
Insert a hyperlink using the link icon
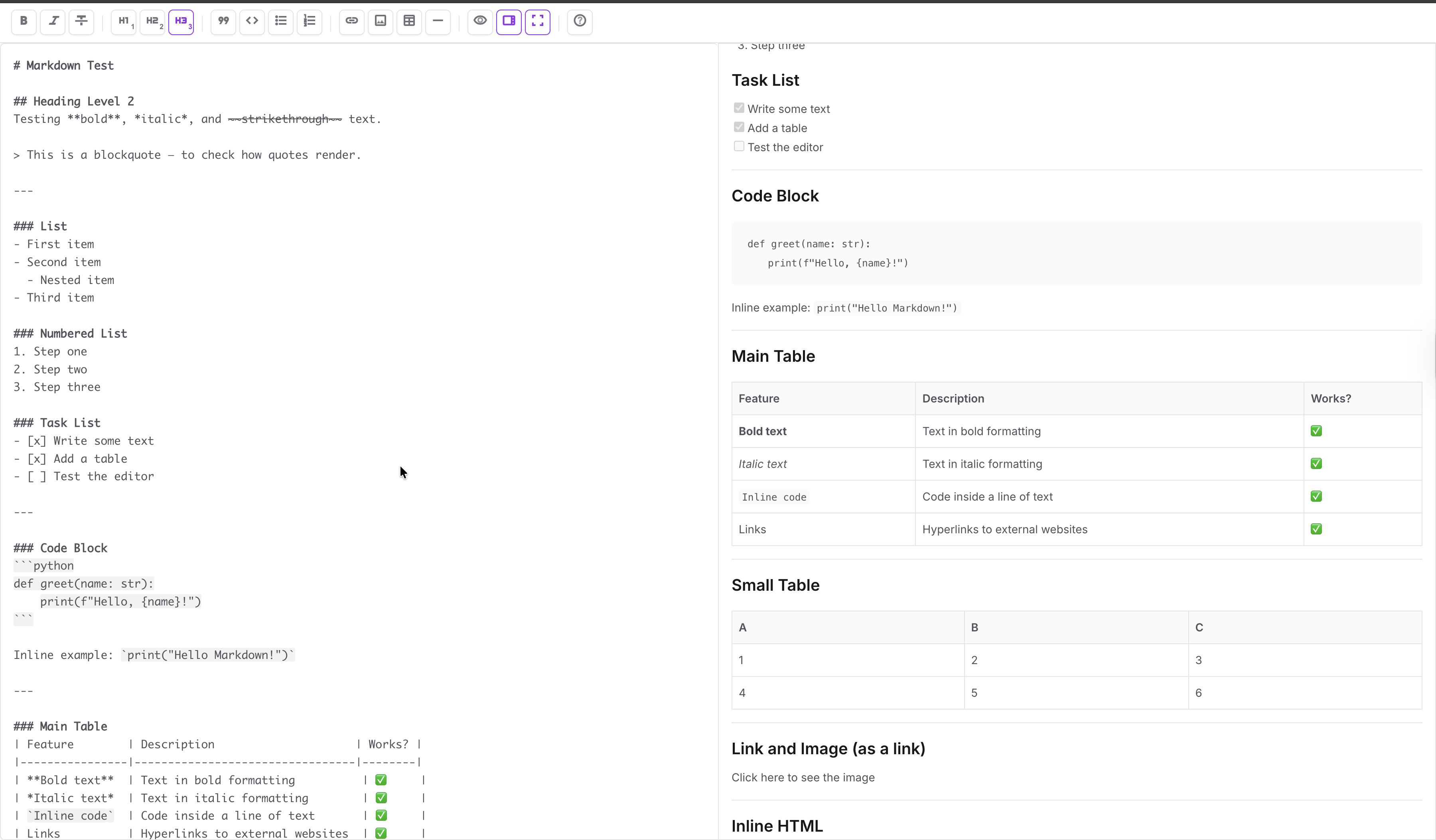click(x=351, y=21)
